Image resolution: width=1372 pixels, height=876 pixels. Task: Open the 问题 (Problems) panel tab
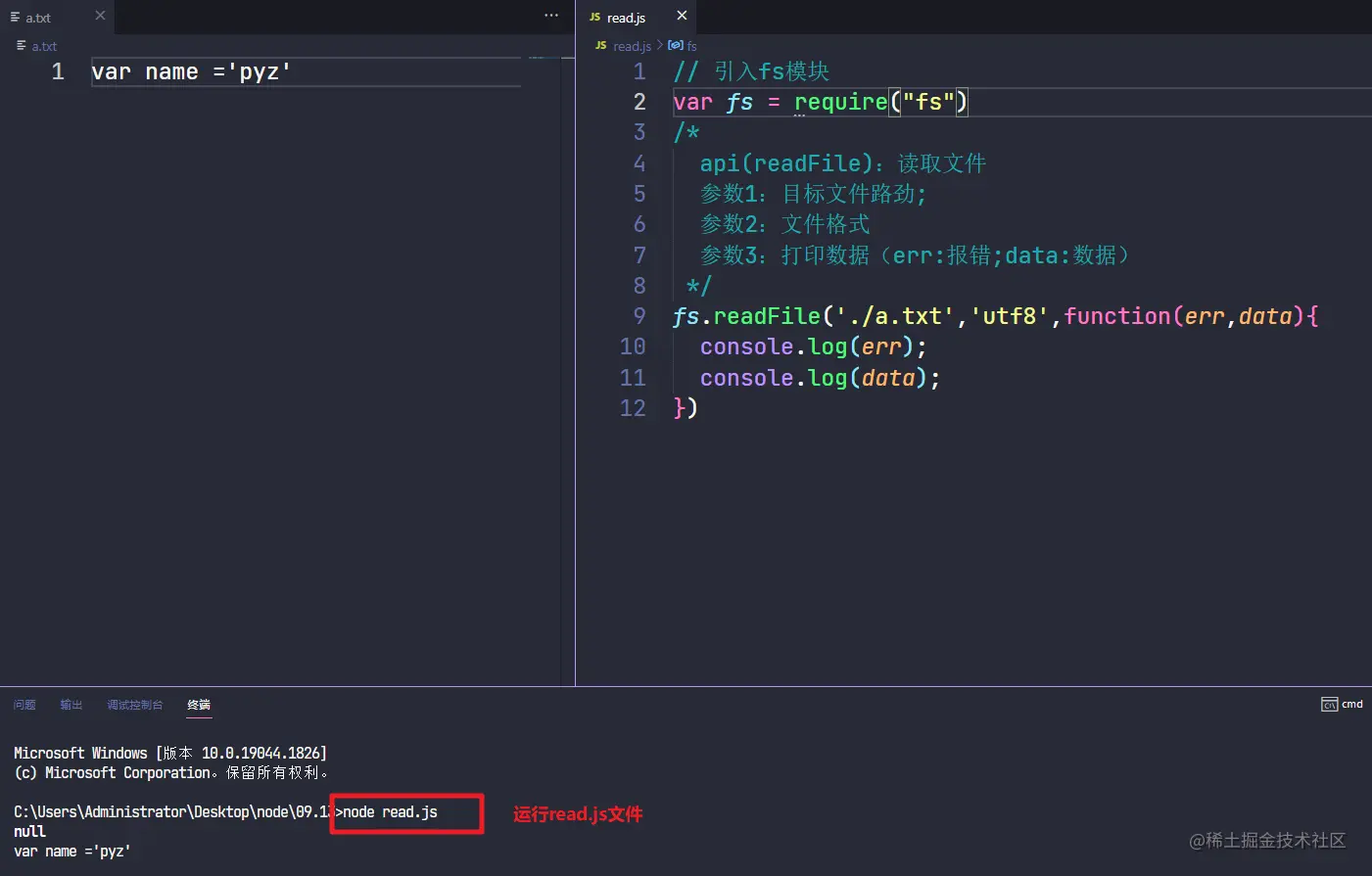24,705
